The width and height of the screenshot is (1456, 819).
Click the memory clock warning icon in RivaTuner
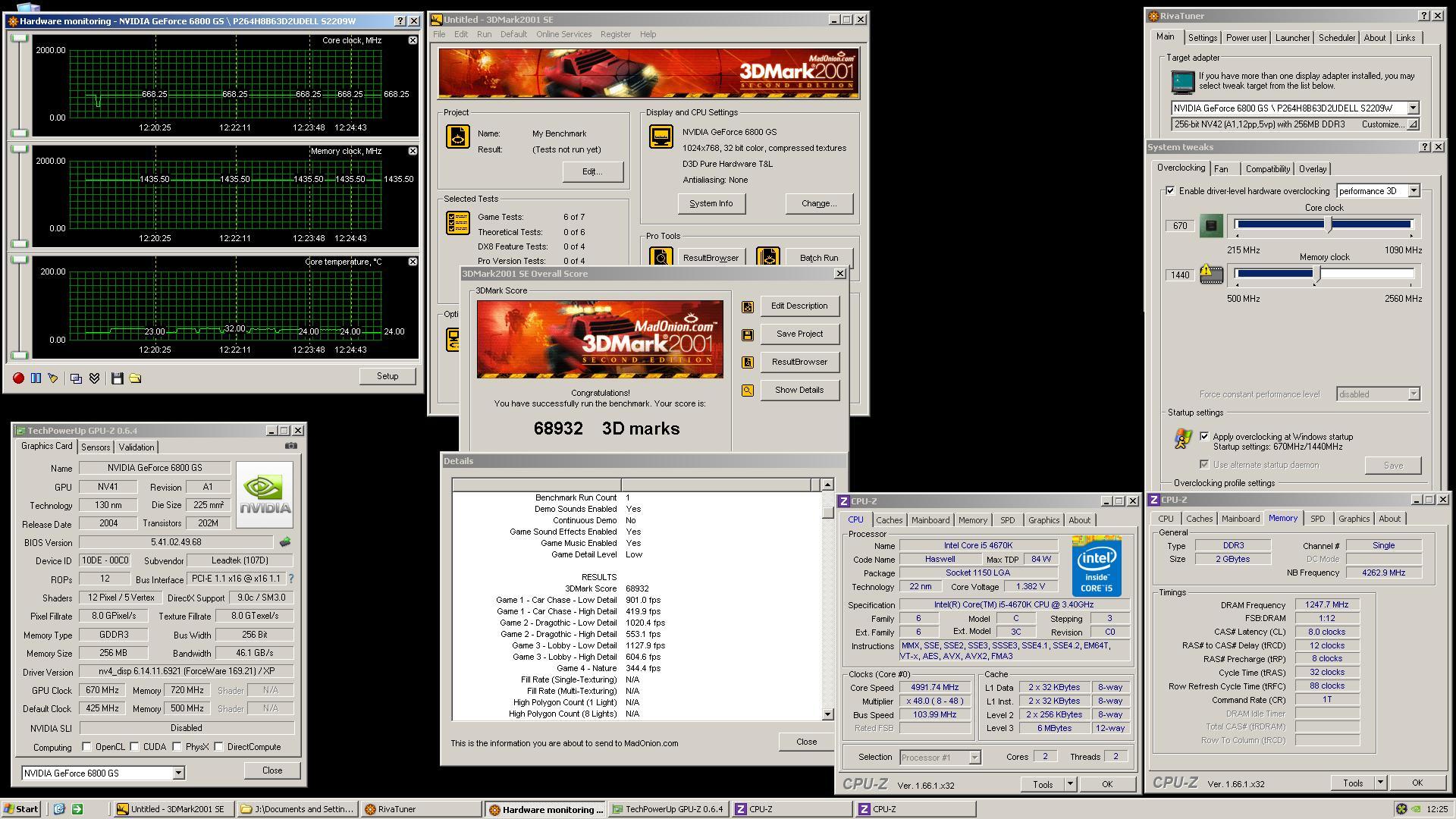(x=1211, y=274)
